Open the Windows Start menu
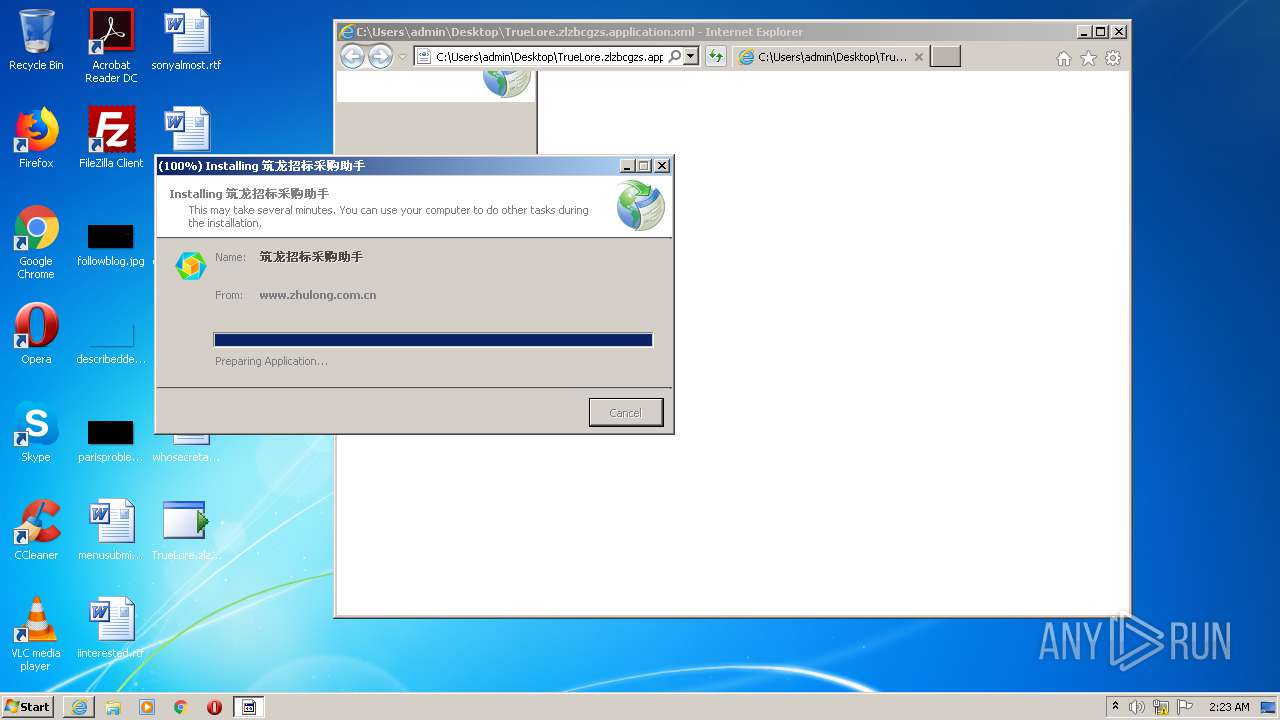This screenshot has height=720, width=1280. tap(28, 707)
